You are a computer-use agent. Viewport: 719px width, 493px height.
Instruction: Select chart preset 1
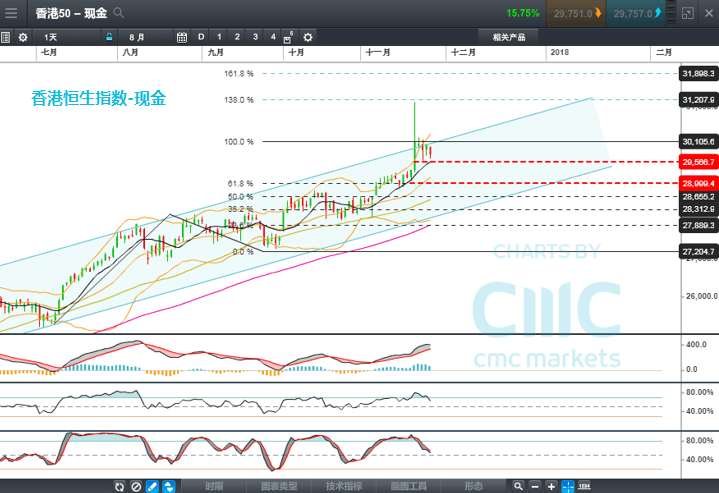pyautogui.click(x=219, y=37)
